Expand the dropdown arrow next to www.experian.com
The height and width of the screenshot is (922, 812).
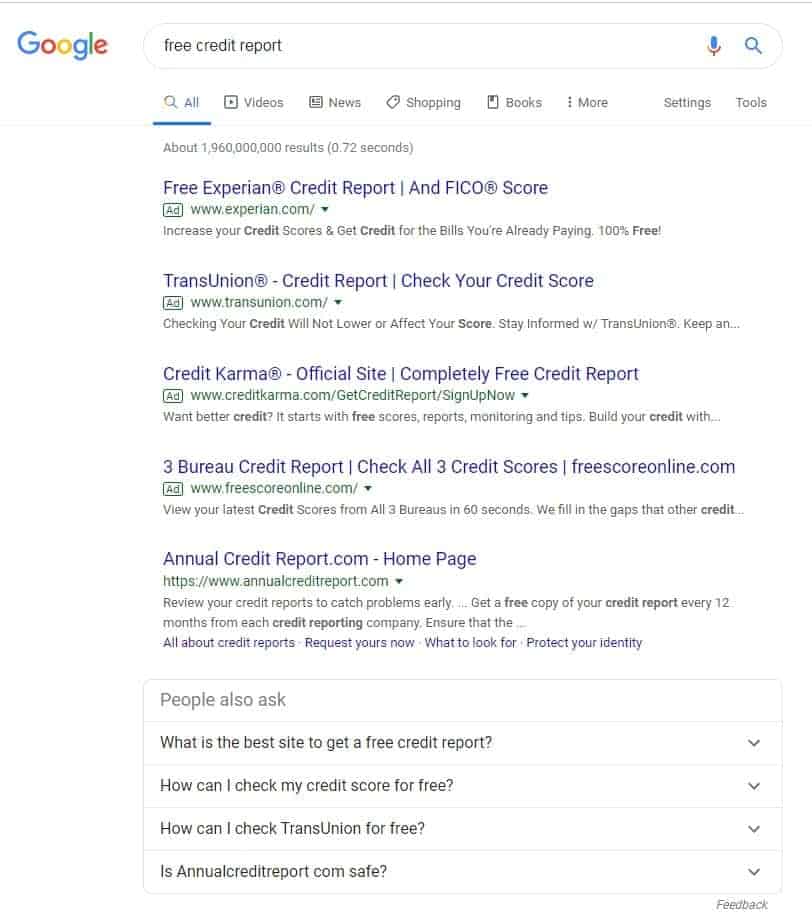[325, 209]
